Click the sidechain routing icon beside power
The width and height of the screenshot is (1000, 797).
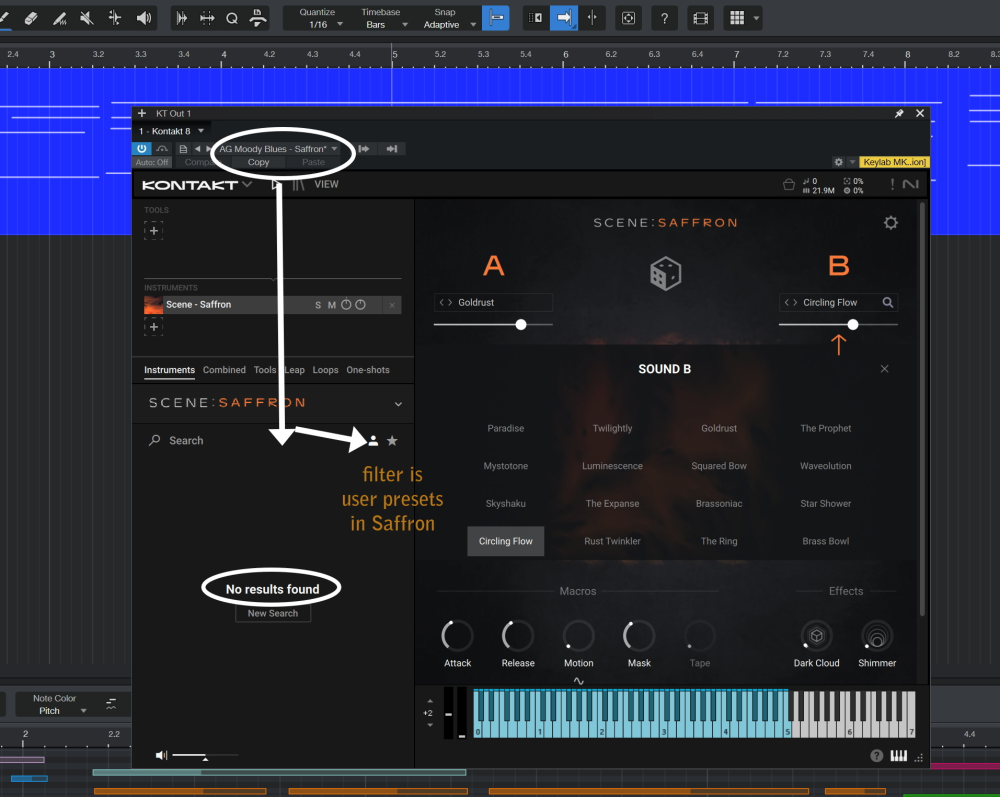(x=162, y=149)
